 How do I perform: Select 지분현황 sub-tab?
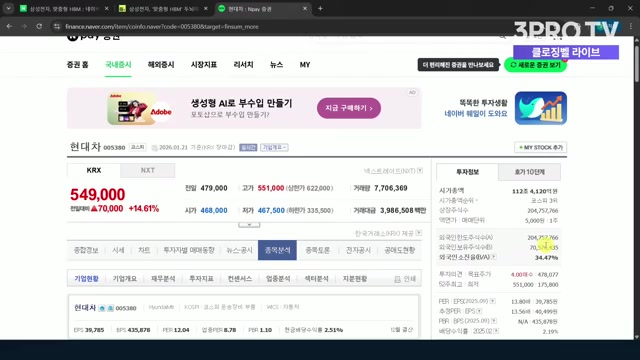[x=355, y=279]
